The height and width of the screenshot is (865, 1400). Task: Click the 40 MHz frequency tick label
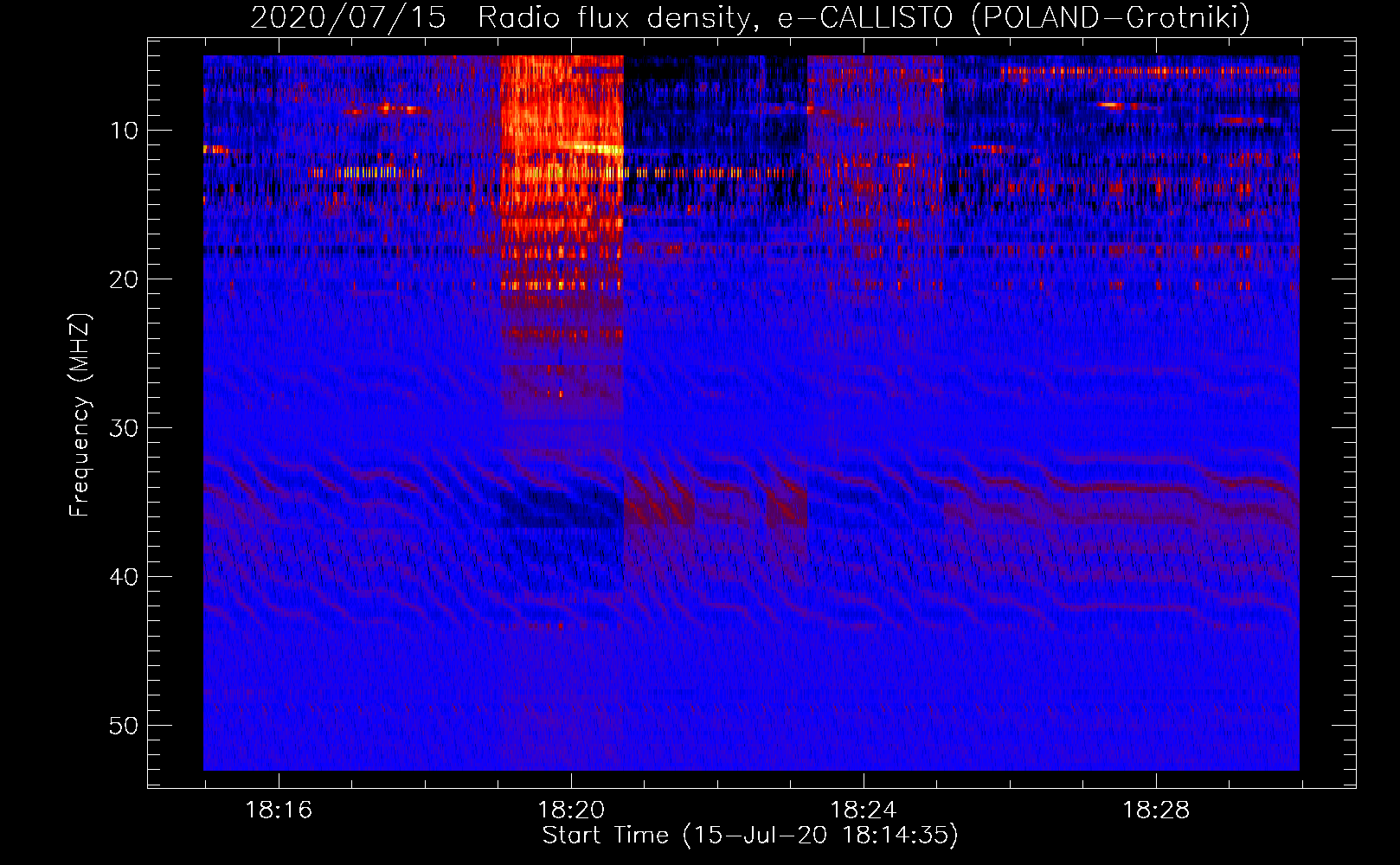tap(124, 577)
